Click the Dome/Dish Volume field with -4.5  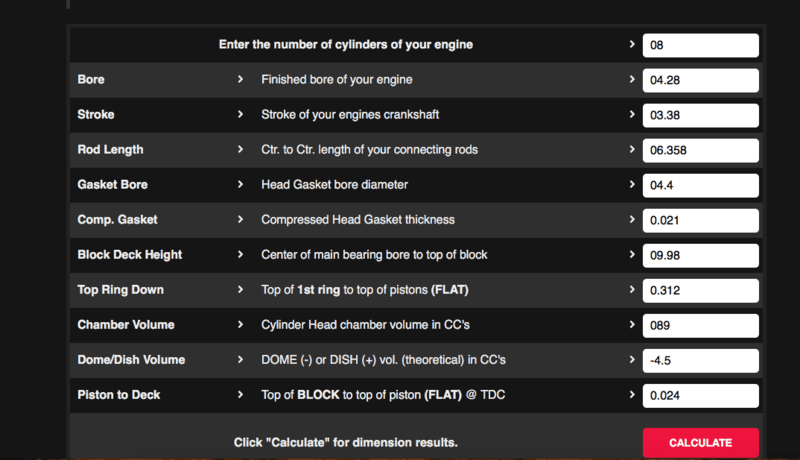(700, 360)
